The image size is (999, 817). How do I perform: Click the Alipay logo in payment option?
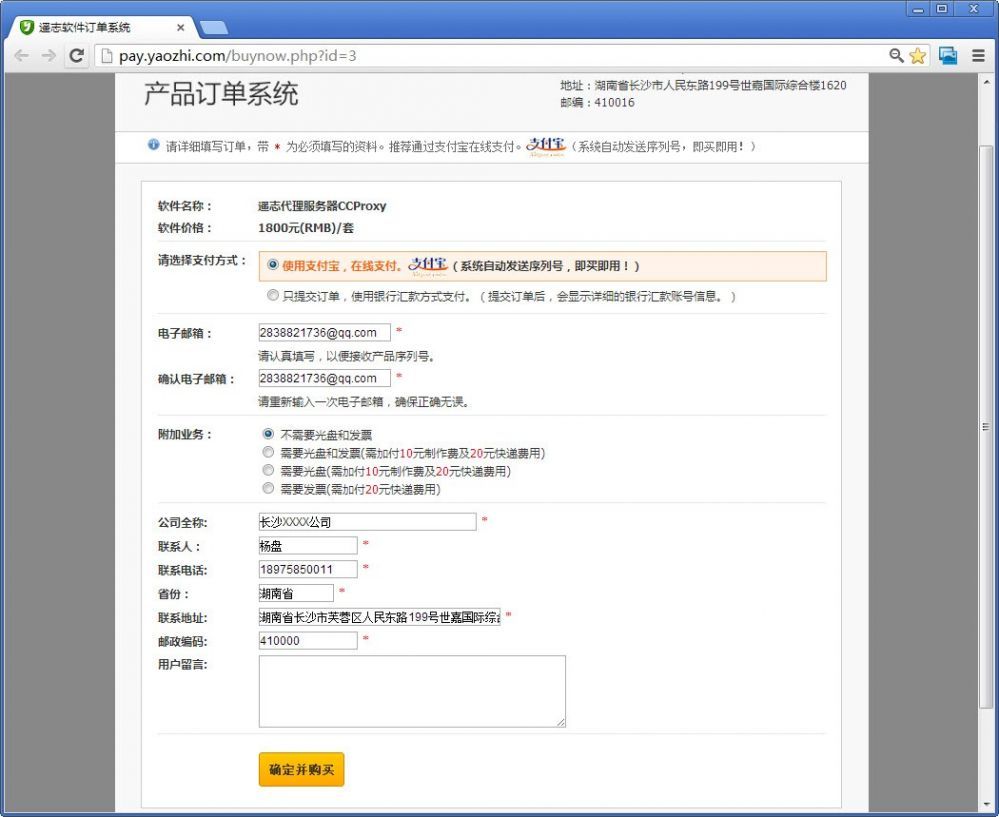point(428,265)
